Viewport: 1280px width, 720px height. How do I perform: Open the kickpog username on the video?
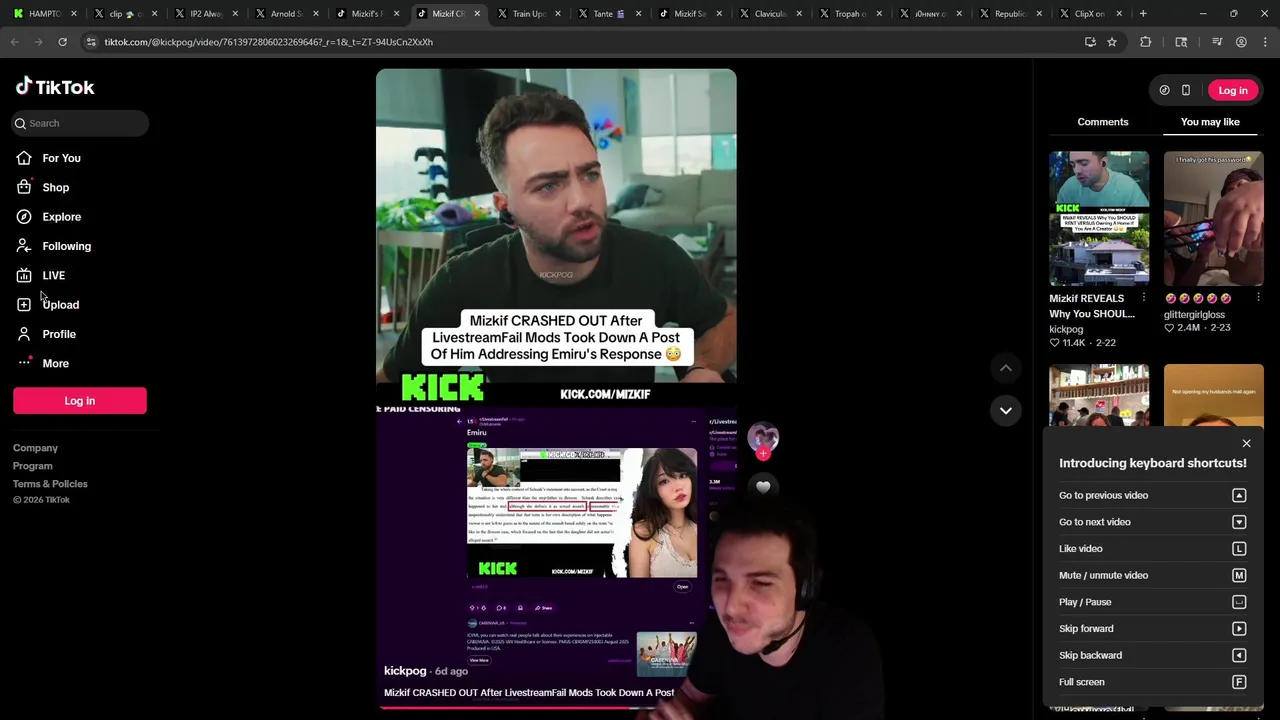tap(405, 671)
